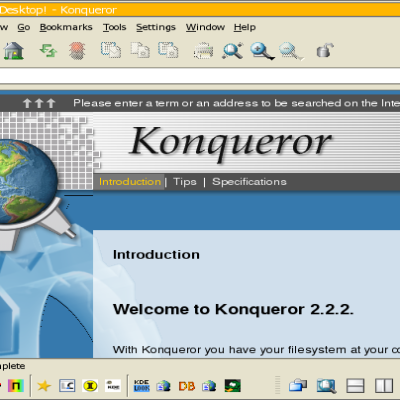The width and height of the screenshot is (400, 400).
Task: Open the Specifications link
Action: (249, 182)
